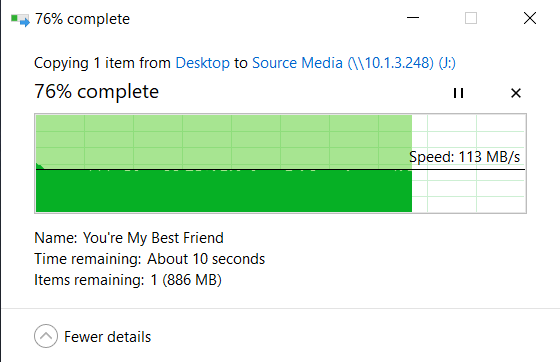Collapse the dialog with Fewer details chevron
This screenshot has height=362, width=560.
click(x=46, y=336)
